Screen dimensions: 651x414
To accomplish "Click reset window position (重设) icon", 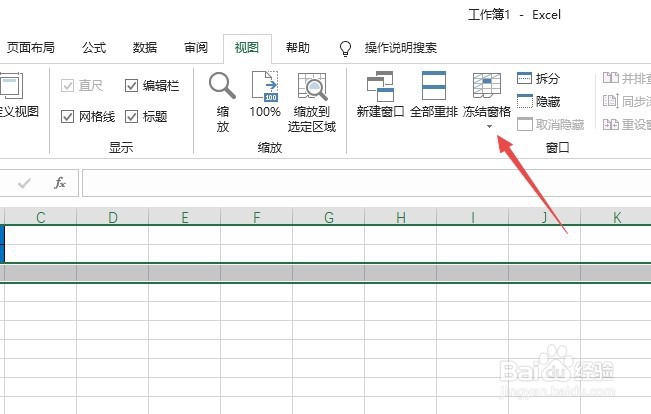I will click(x=611, y=124).
